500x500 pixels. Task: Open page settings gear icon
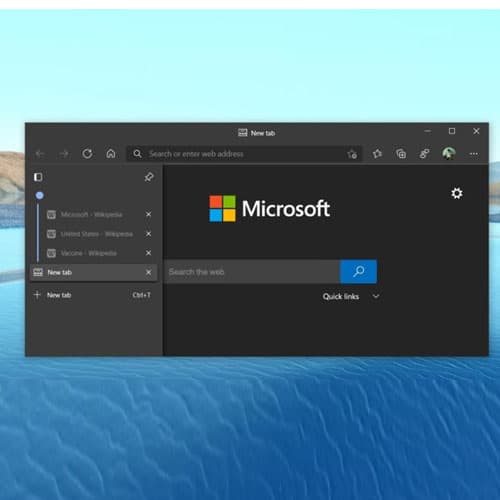coord(457,193)
